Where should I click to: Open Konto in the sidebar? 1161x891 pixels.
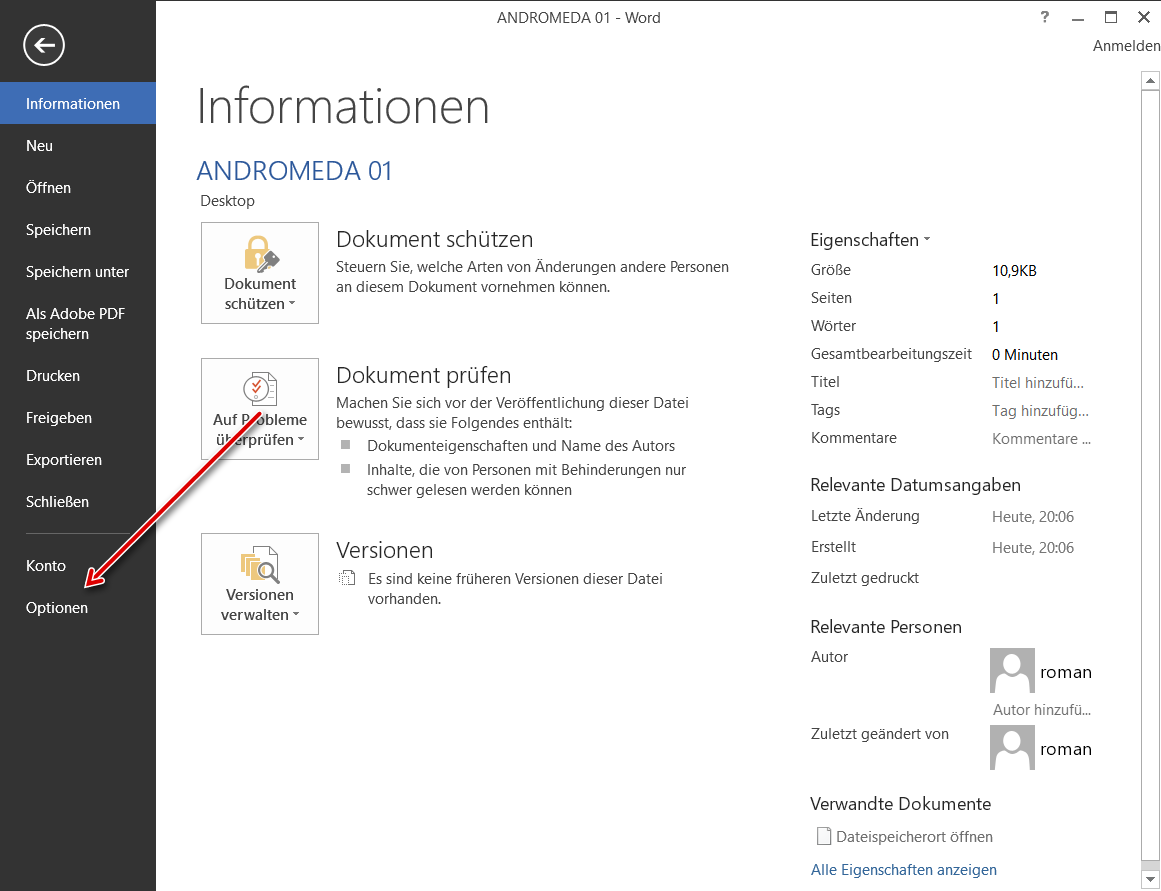tap(78, 566)
